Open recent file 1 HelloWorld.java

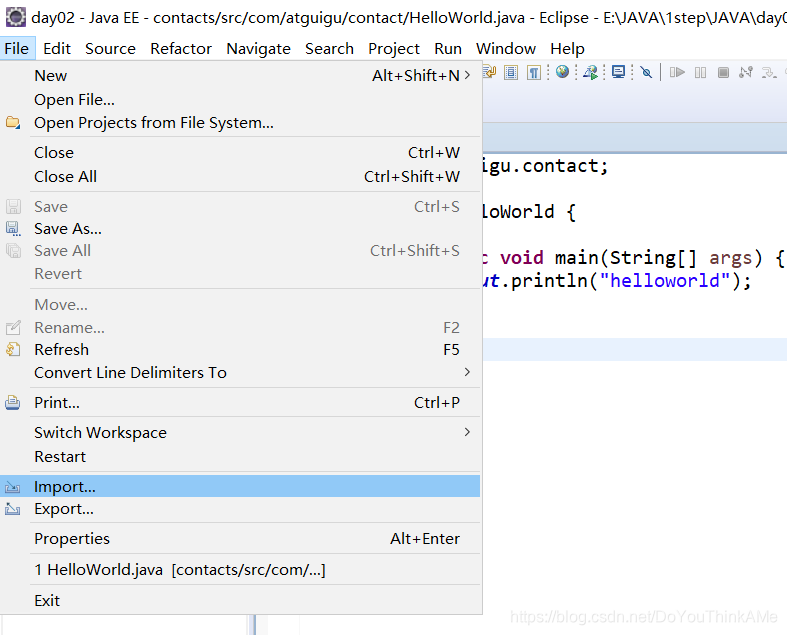[240, 570]
